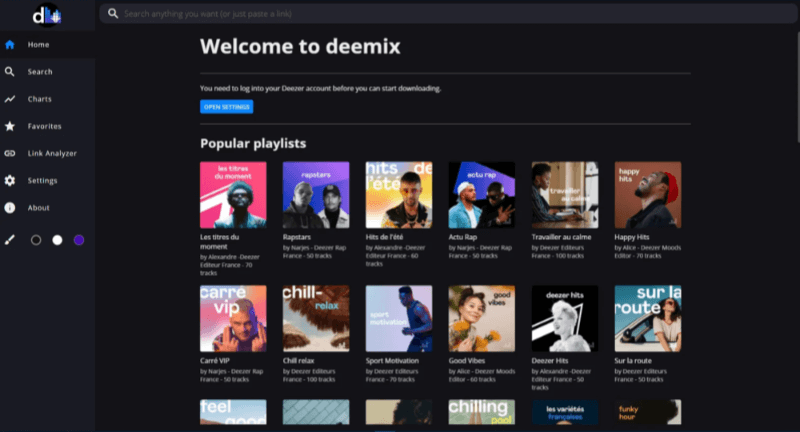Open the Search sidebar item
800x432 pixels.
[47, 72]
